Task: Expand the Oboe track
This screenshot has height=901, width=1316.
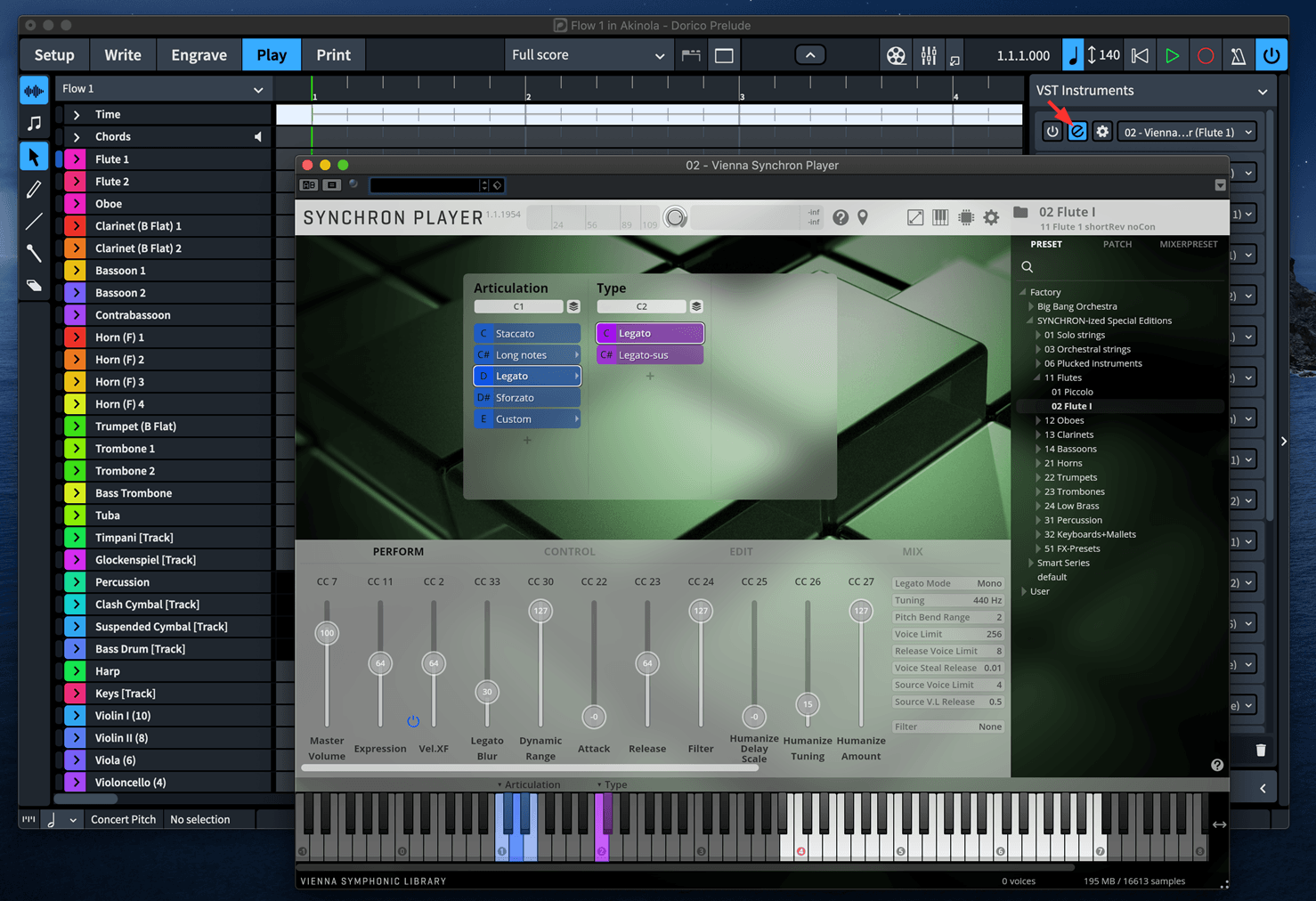Action: 77,204
